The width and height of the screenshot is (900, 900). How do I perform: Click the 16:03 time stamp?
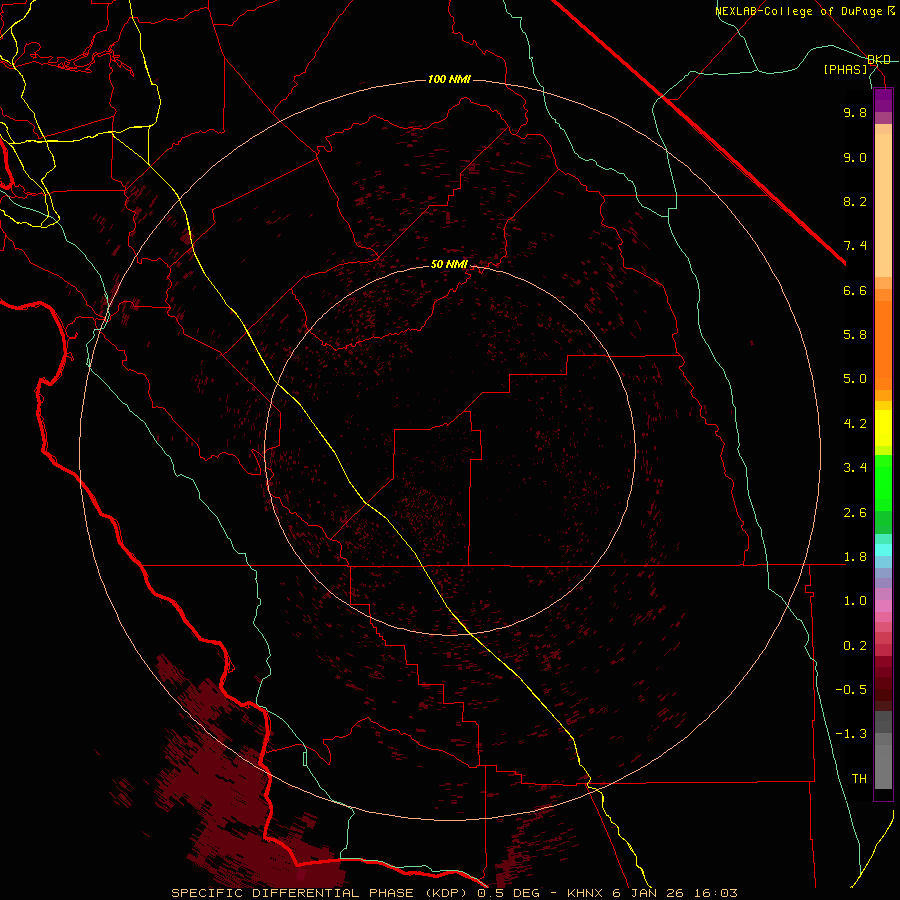coord(715,893)
